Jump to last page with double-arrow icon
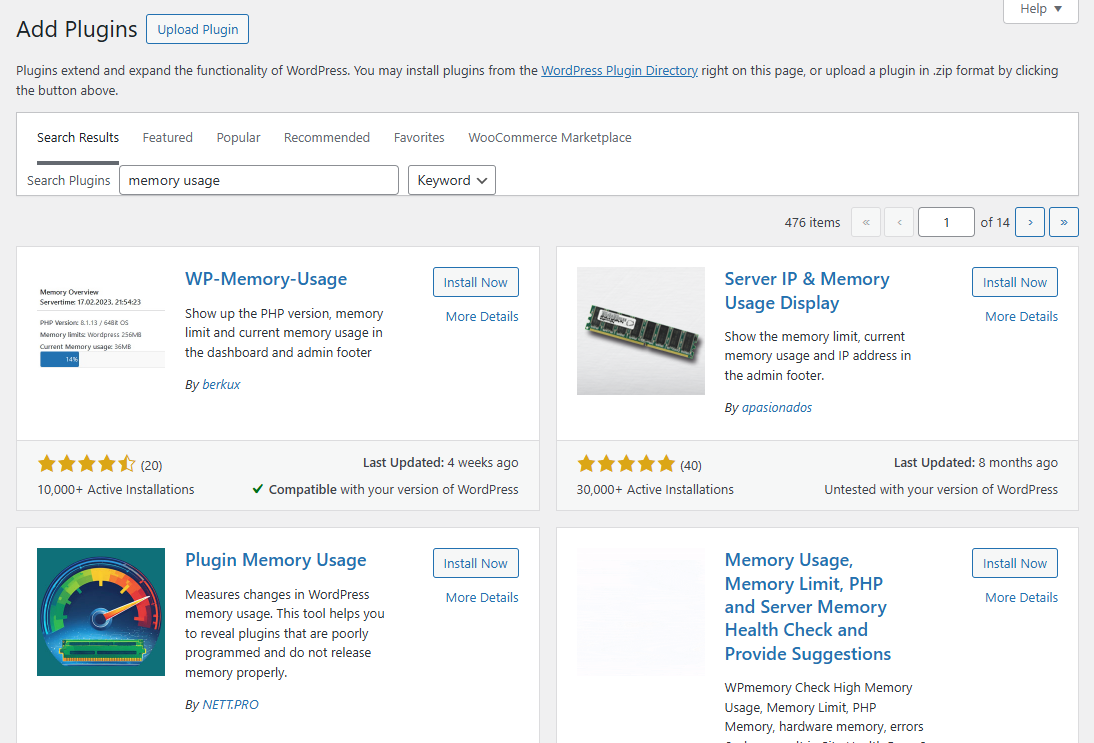 1063,221
